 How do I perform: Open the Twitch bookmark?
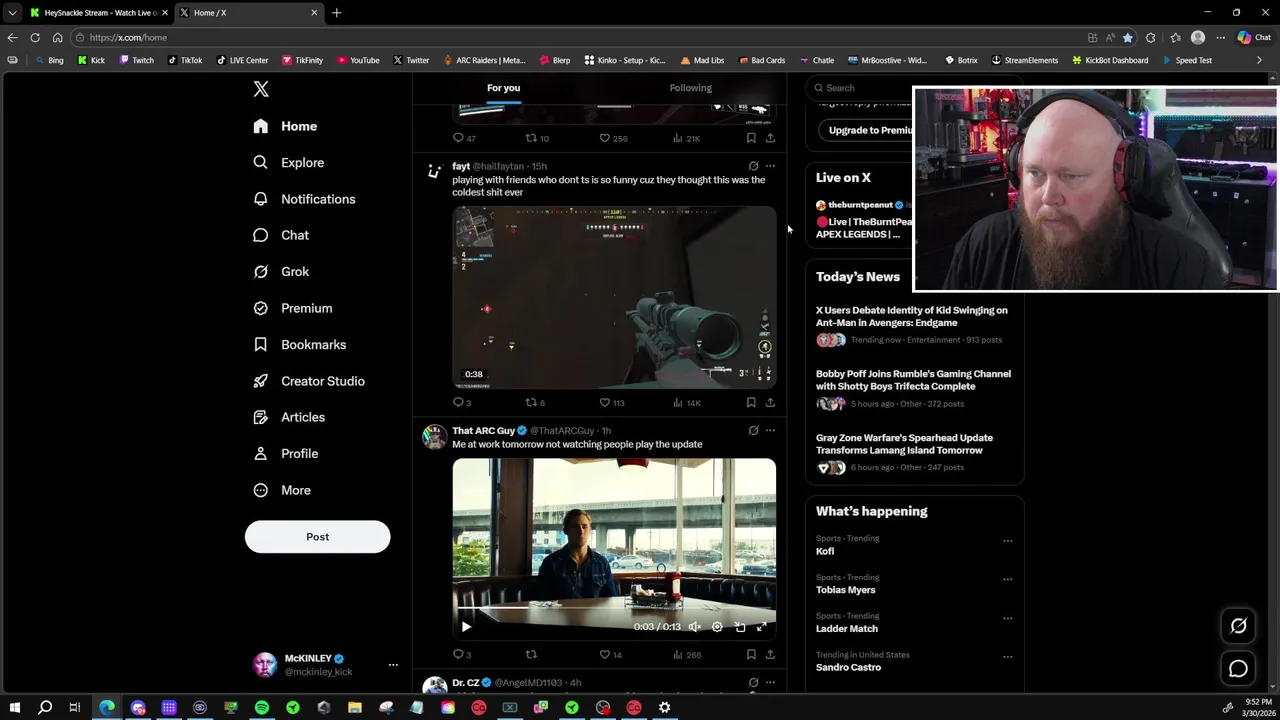pos(136,60)
